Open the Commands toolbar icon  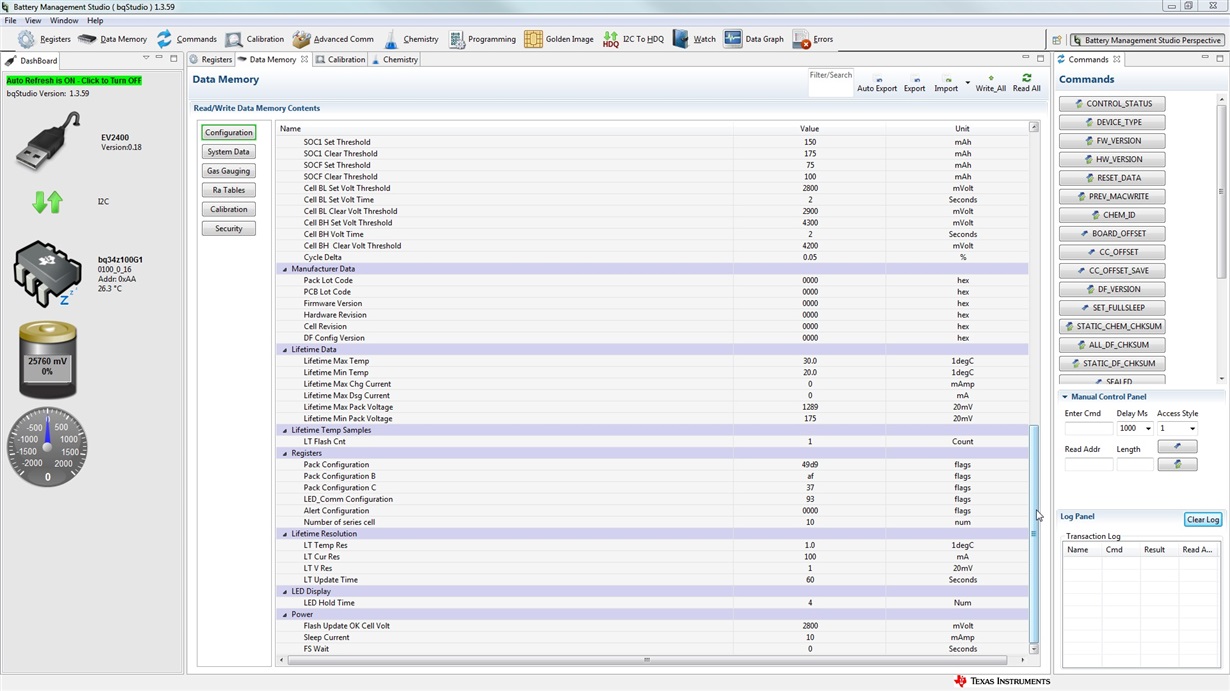click(186, 39)
